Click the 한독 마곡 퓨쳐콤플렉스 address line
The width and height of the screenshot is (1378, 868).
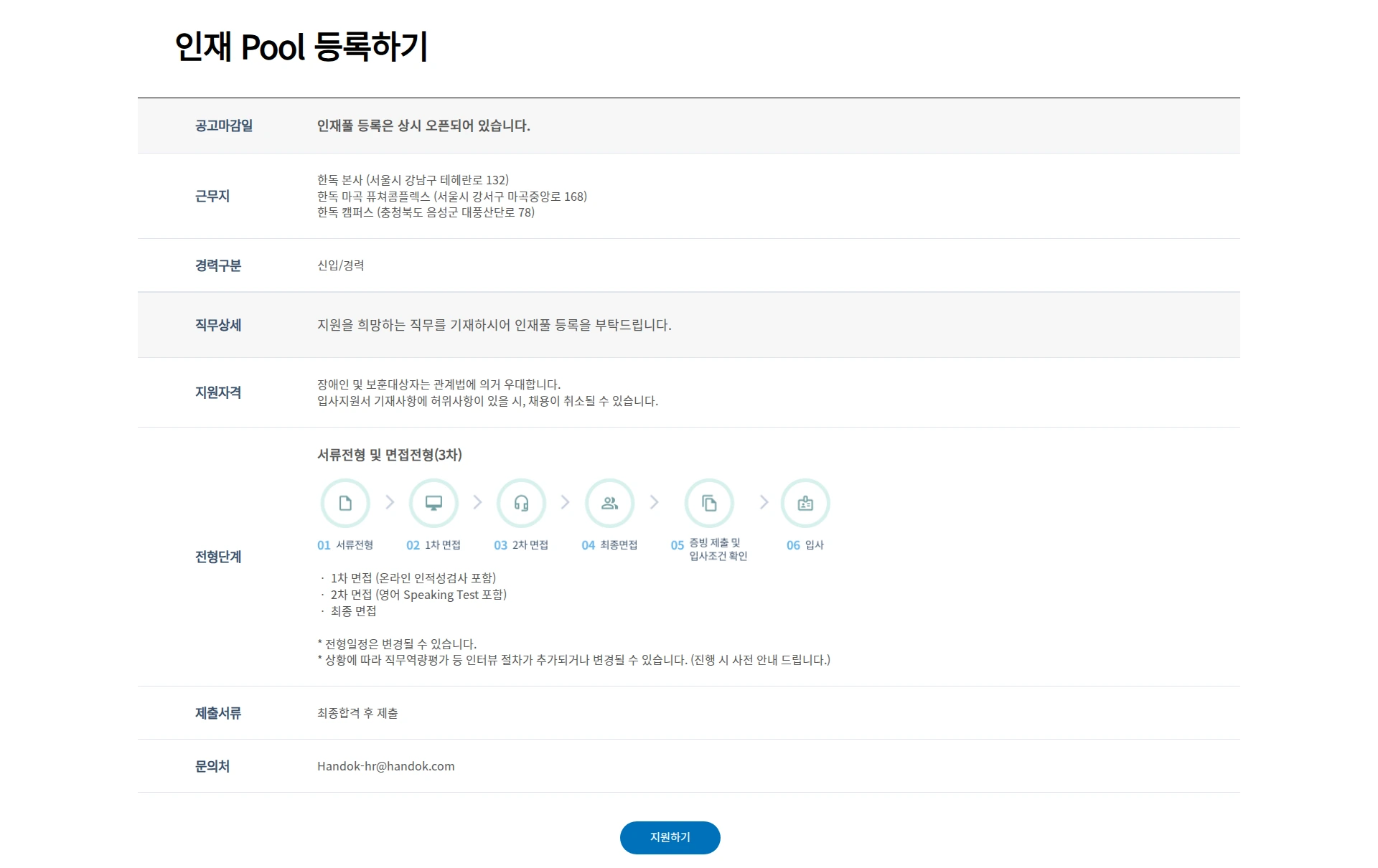click(x=452, y=197)
